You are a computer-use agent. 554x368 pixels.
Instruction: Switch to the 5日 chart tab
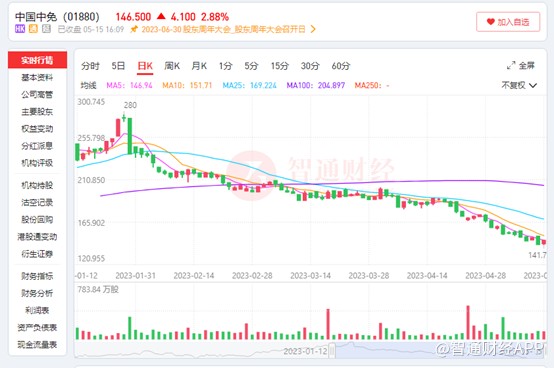point(118,66)
